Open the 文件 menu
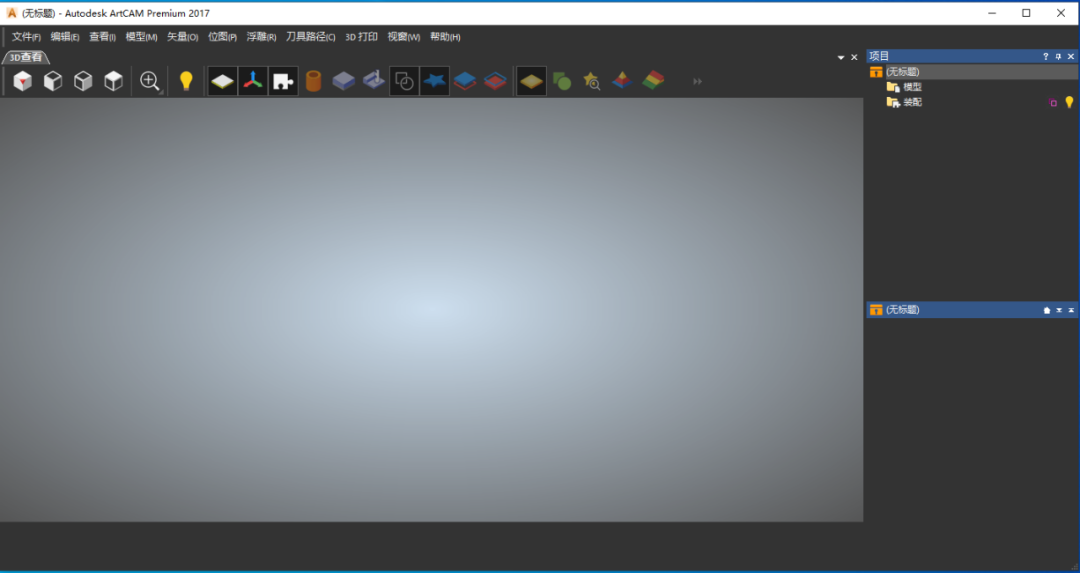This screenshot has height=573, width=1080. [x=26, y=37]
